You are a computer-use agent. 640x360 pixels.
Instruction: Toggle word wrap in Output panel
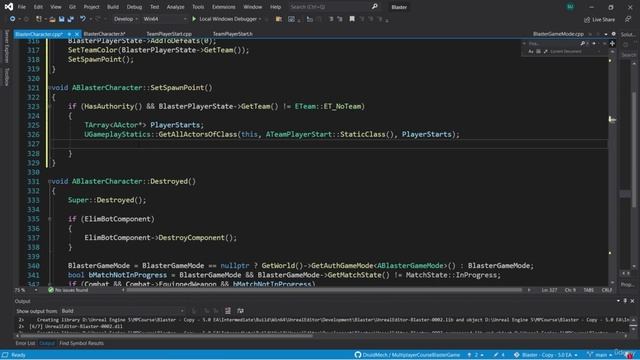240,311
